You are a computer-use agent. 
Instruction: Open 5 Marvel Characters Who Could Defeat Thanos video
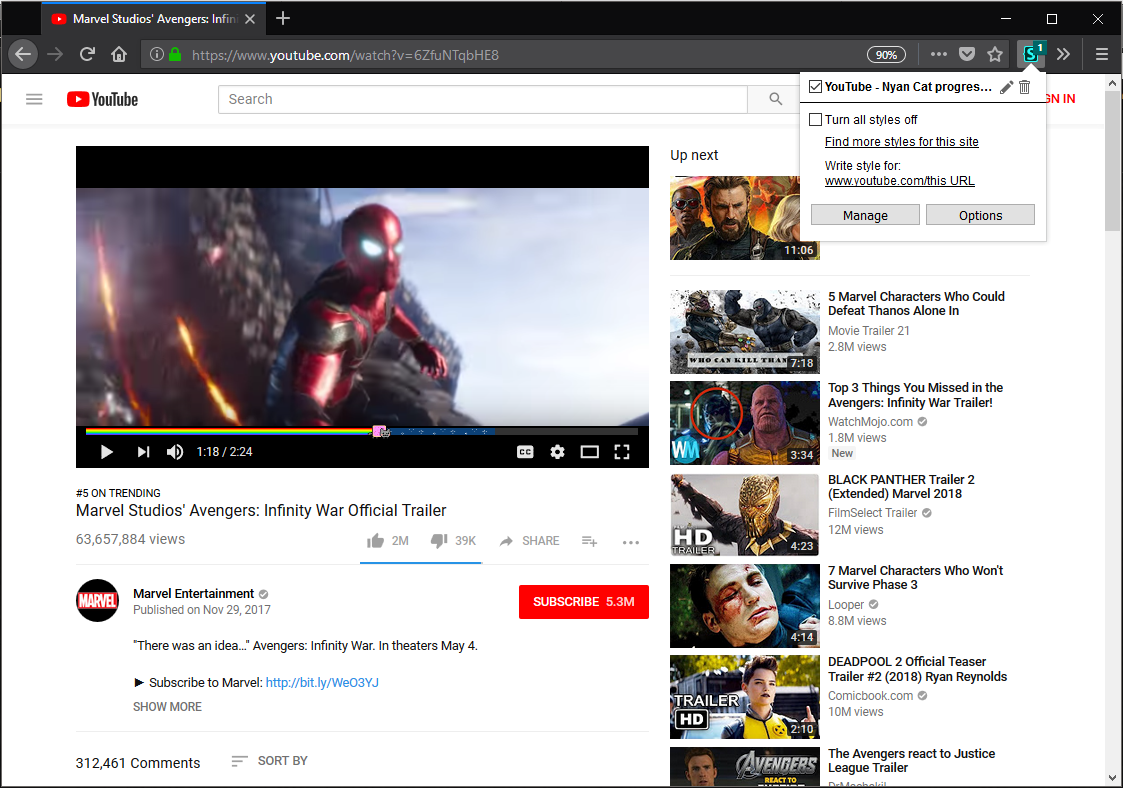(x=916, y=304)
